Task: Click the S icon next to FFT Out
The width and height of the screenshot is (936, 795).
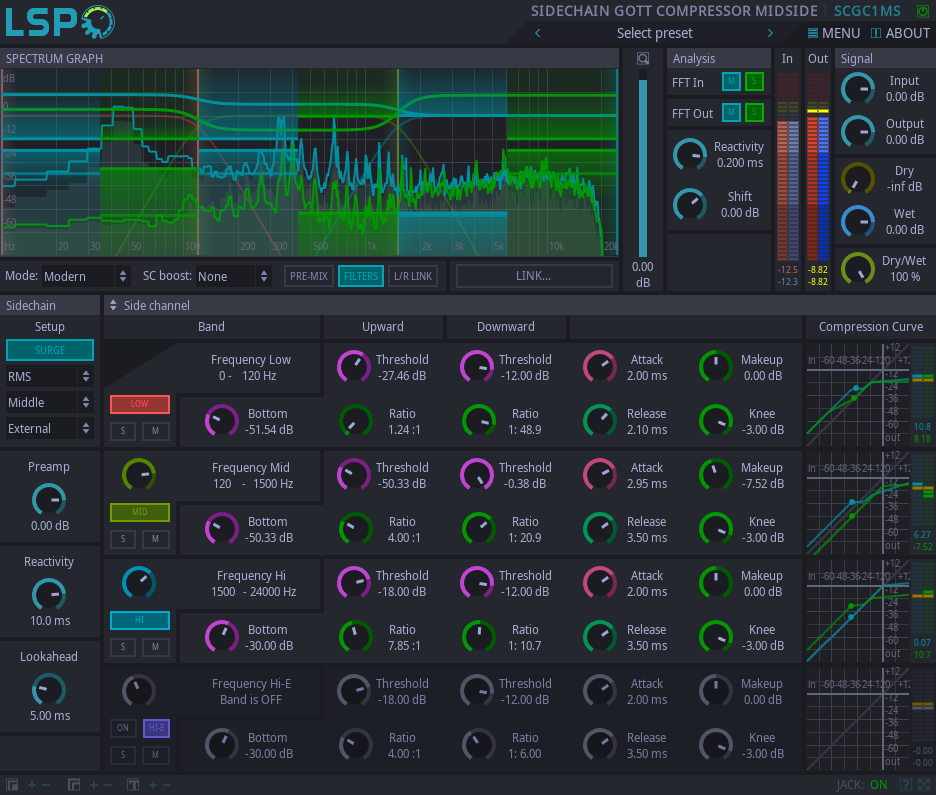Action: pos(753,112)
